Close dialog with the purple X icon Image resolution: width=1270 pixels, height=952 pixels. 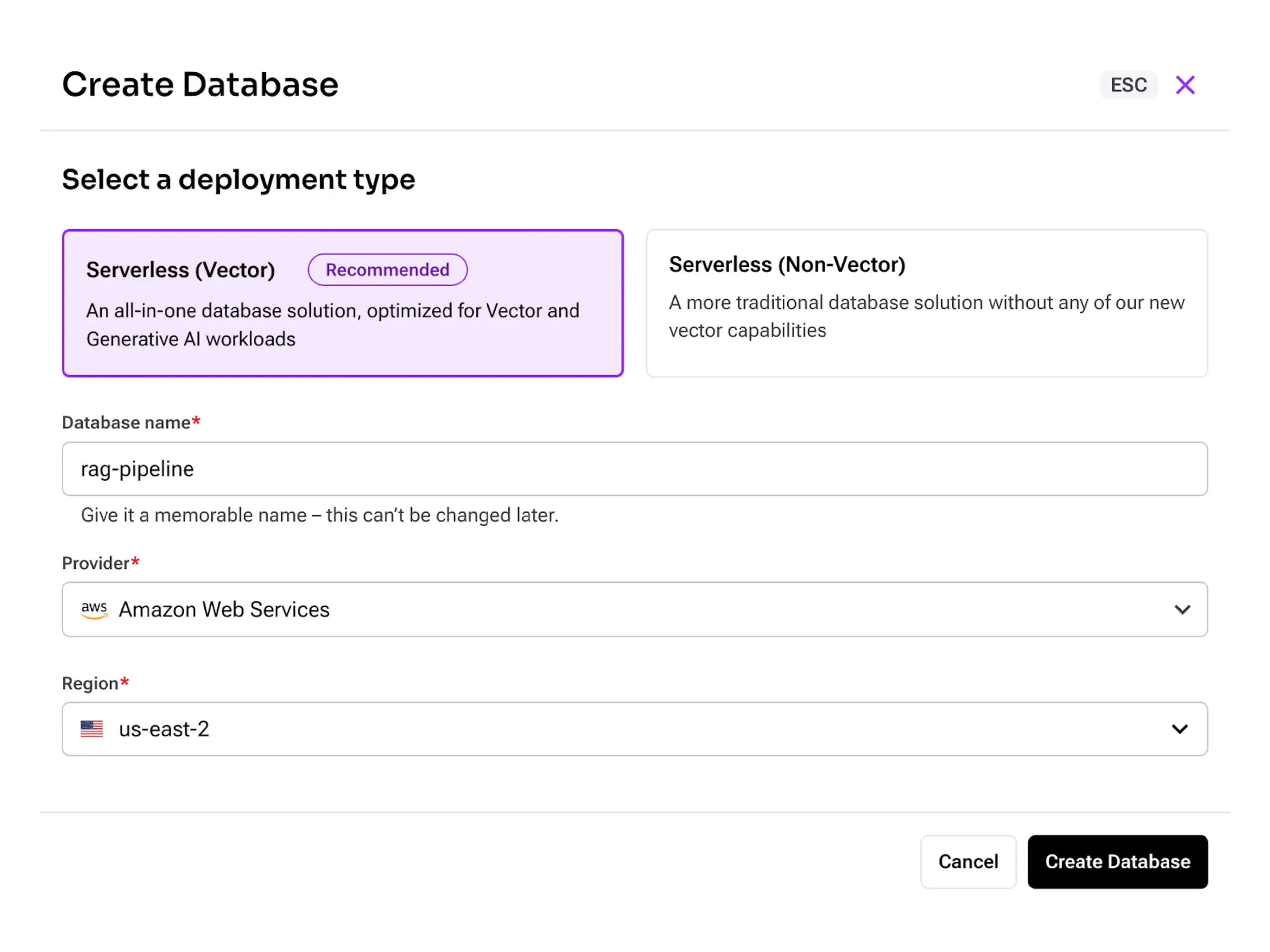tap(1184, 85)
